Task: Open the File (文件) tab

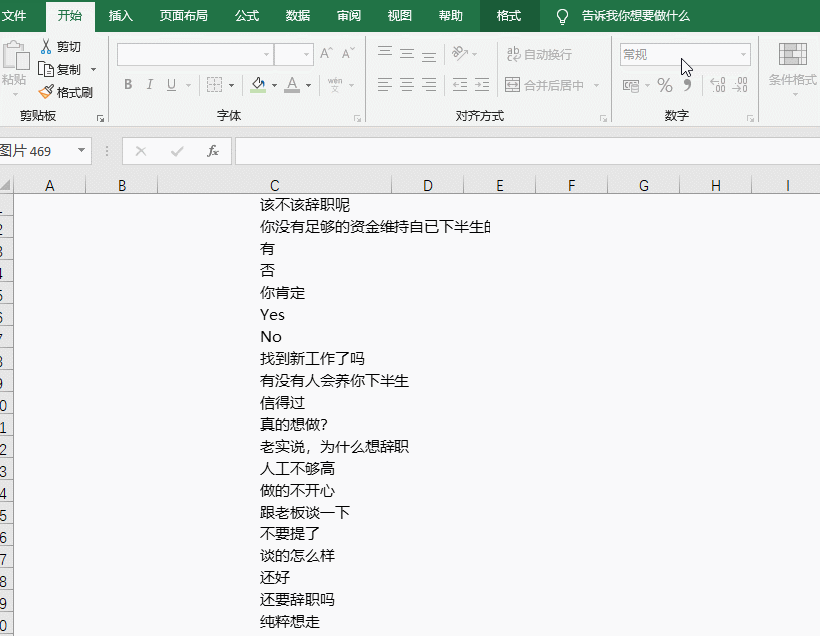Action: click(14, 16)
